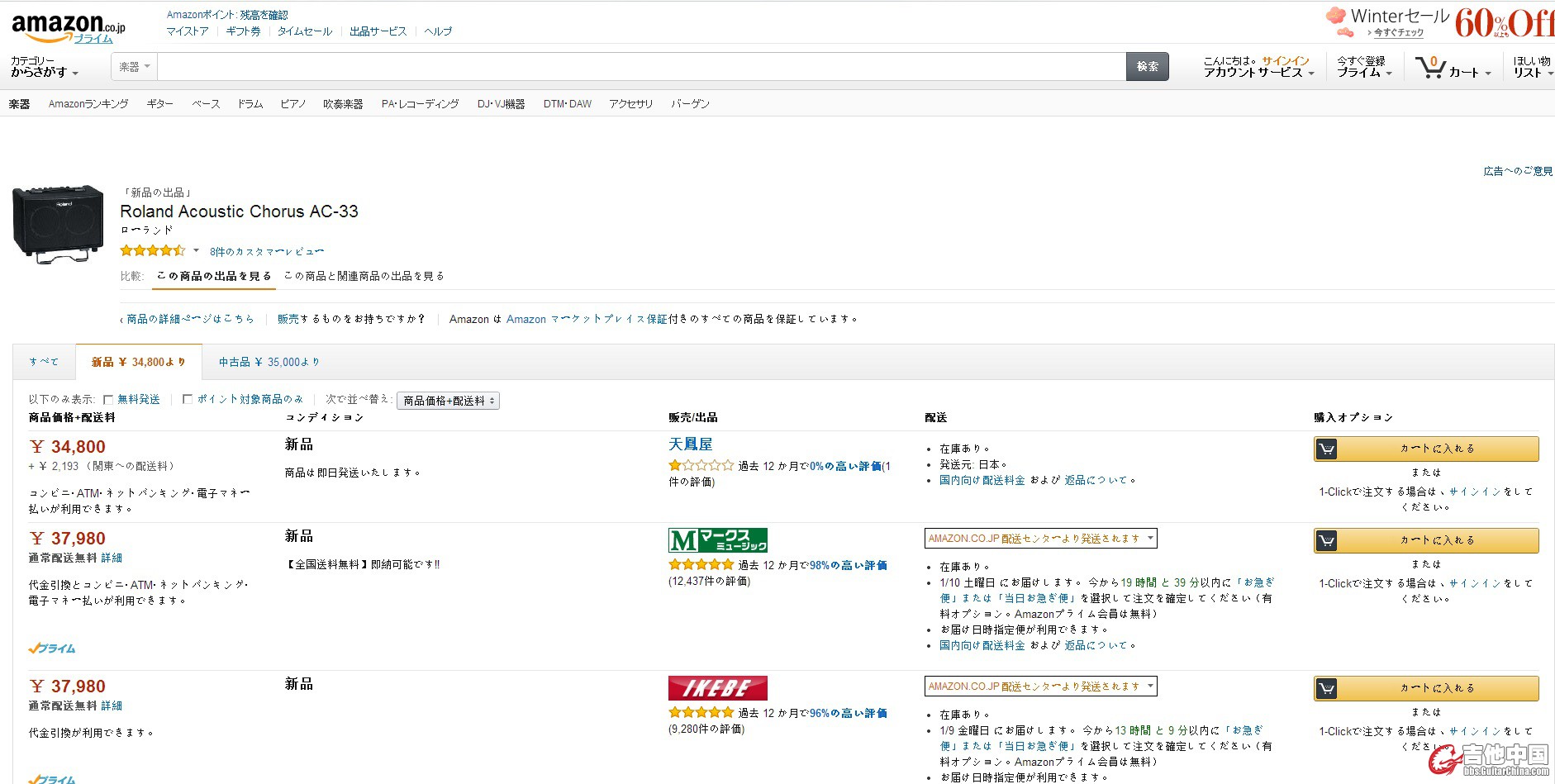Image resolution: width=1555 pixels, height=784 pixels.
Task: Click the 98%の高い評価 rating link
Action: click(x=848, y=565)
